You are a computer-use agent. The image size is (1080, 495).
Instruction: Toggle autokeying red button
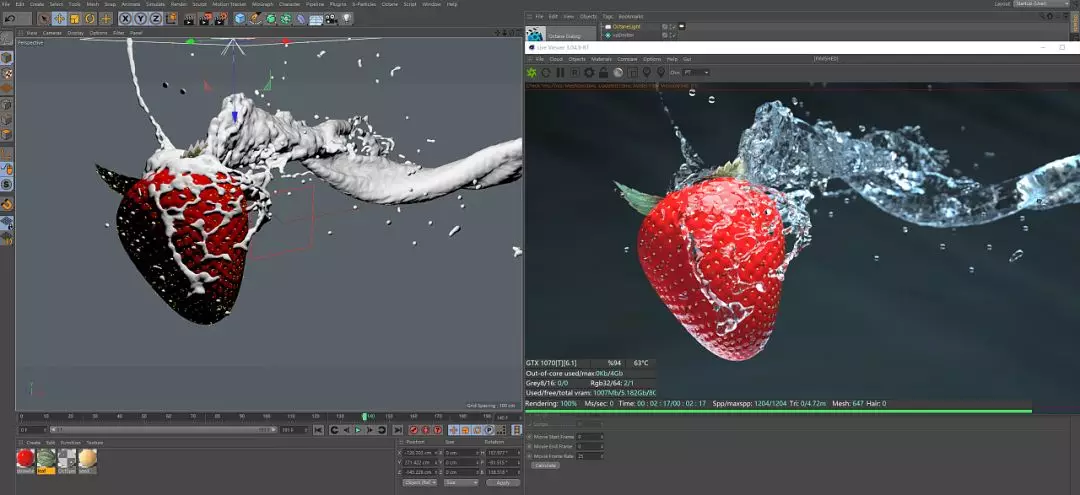[x=425, y=430]
